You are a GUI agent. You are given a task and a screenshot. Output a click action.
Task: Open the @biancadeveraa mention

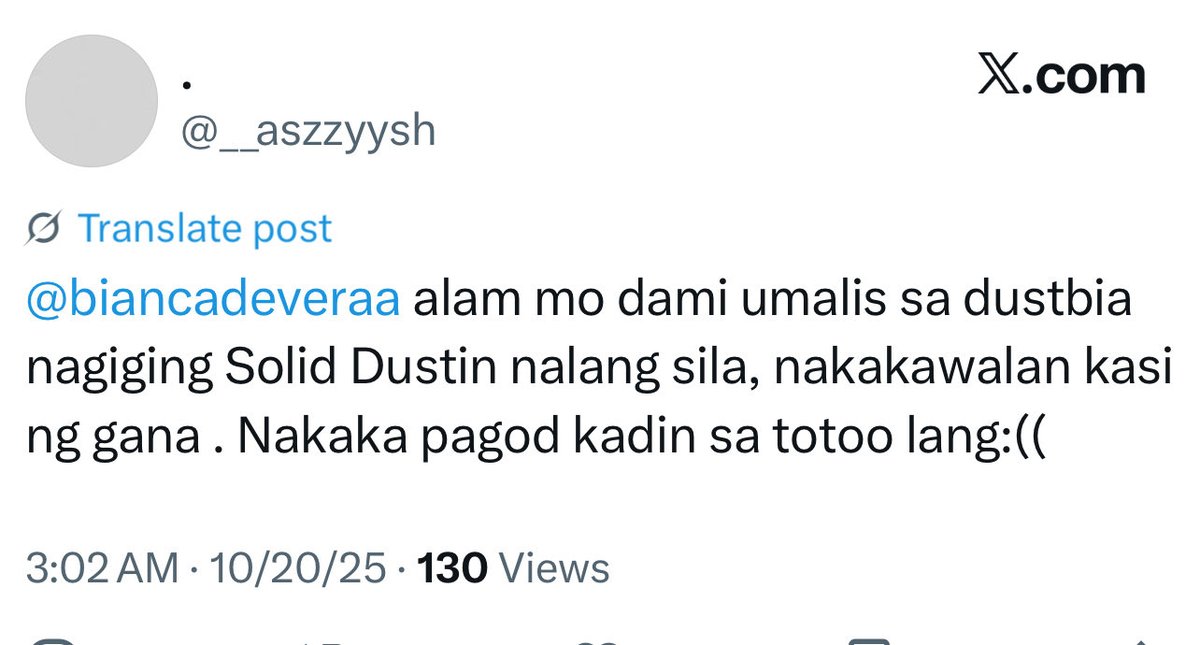(213, 302)
